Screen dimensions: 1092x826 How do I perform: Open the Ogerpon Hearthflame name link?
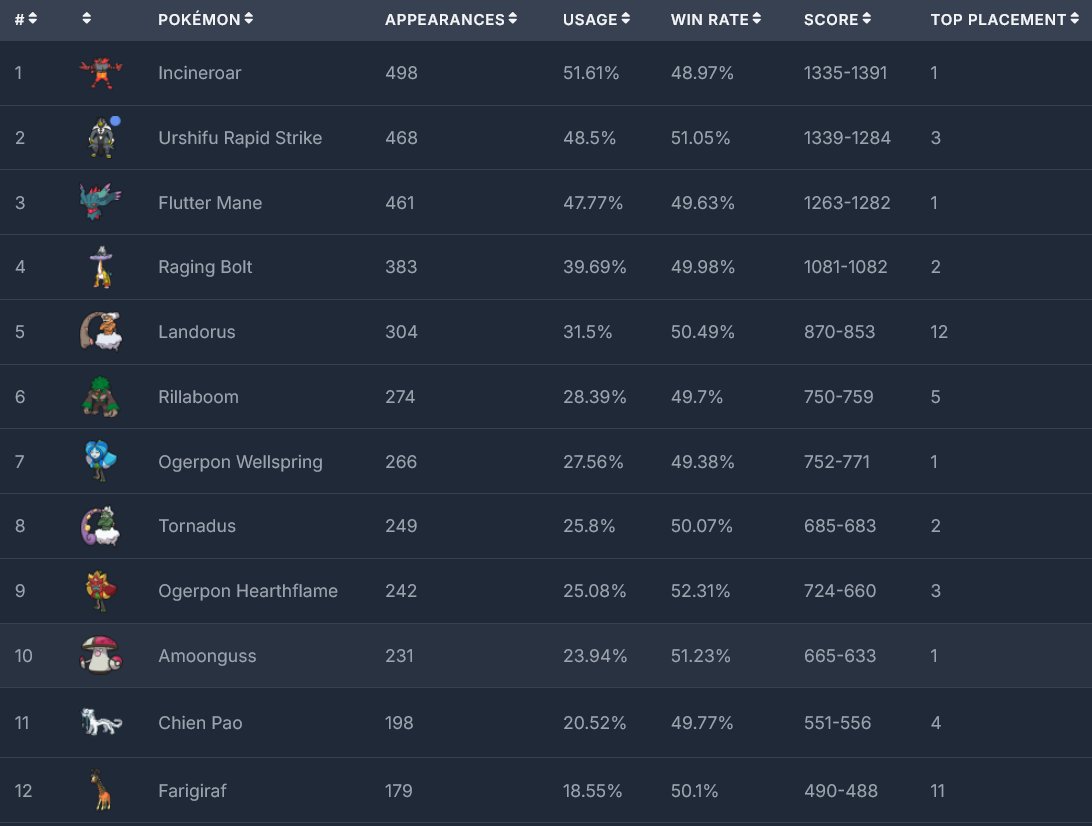coord(248,591)
